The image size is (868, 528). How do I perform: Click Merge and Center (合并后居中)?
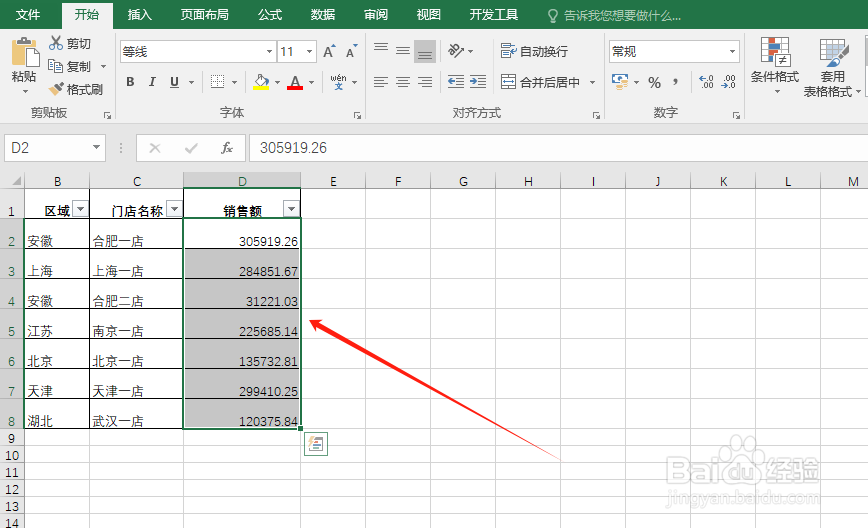click(540, 82)
